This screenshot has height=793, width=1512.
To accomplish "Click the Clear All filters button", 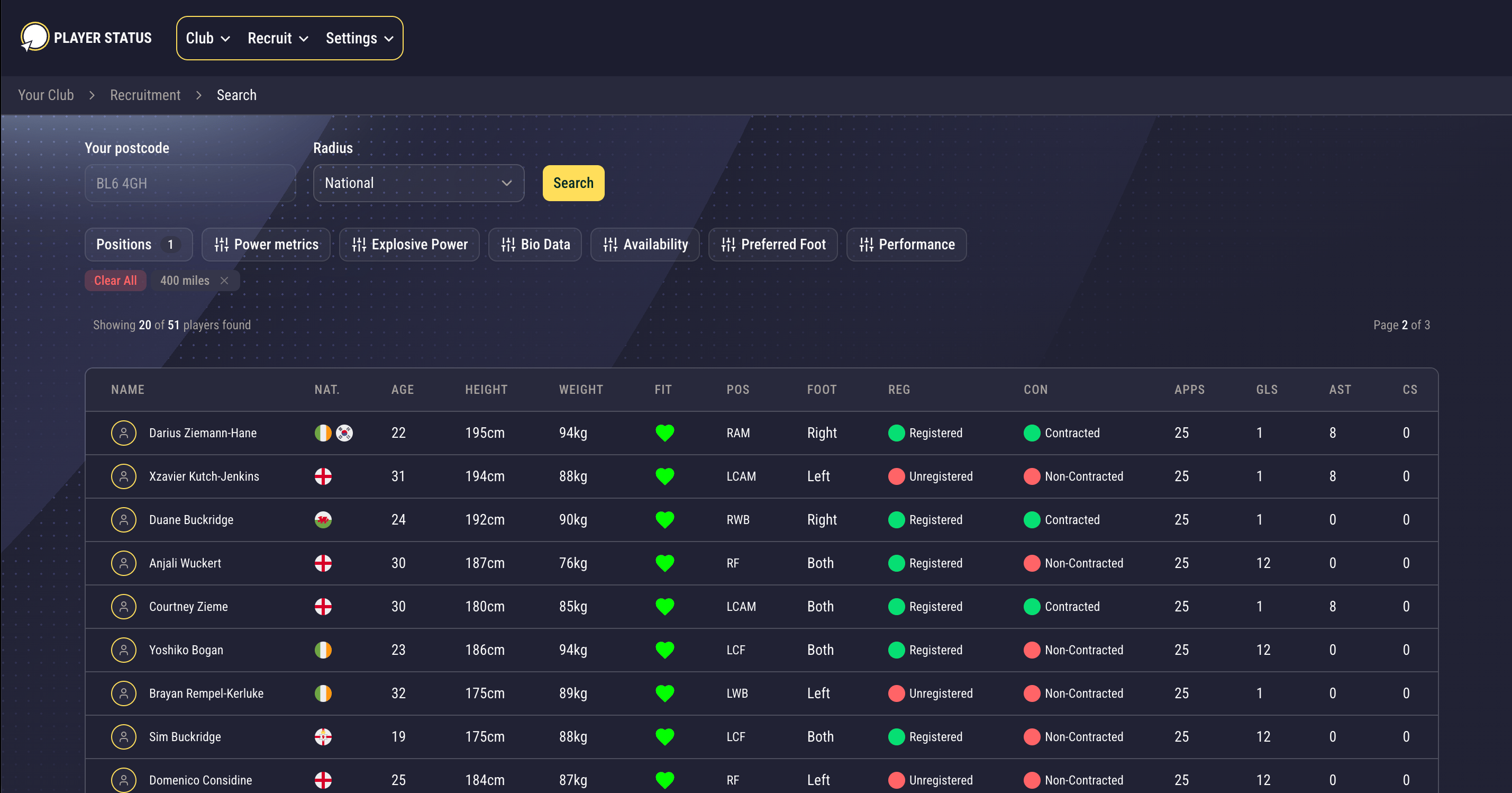I will click(115, 281).
